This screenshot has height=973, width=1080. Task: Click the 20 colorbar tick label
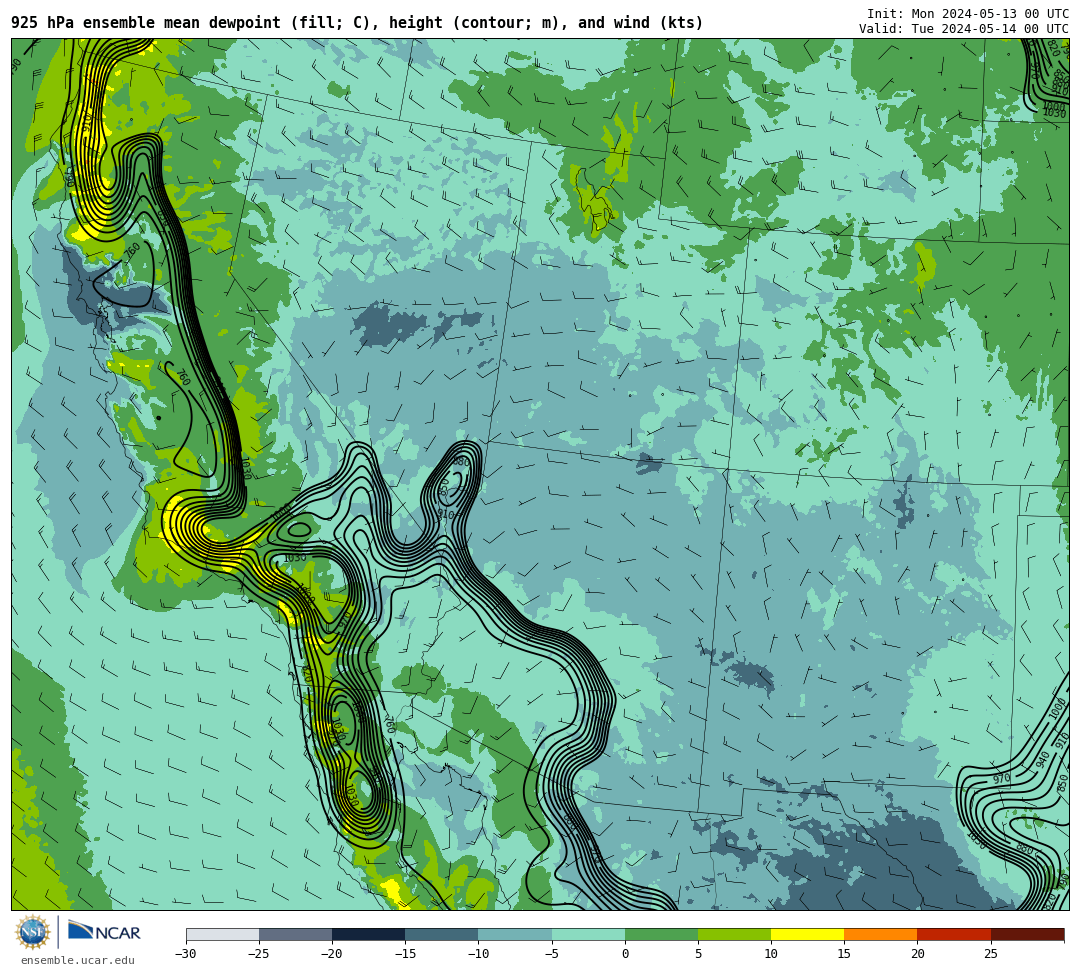(917, 954)
